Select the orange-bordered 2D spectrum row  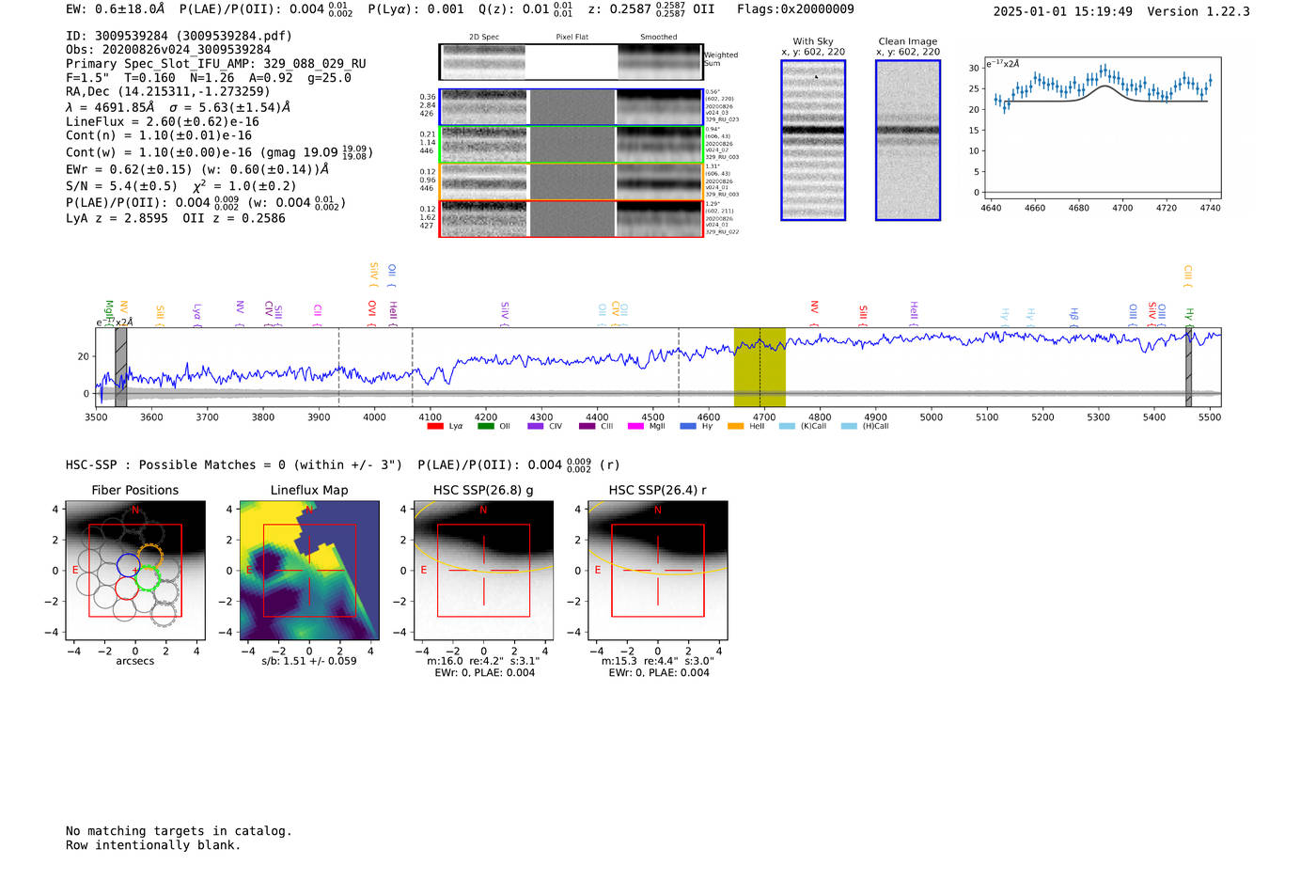coord(572,181)
